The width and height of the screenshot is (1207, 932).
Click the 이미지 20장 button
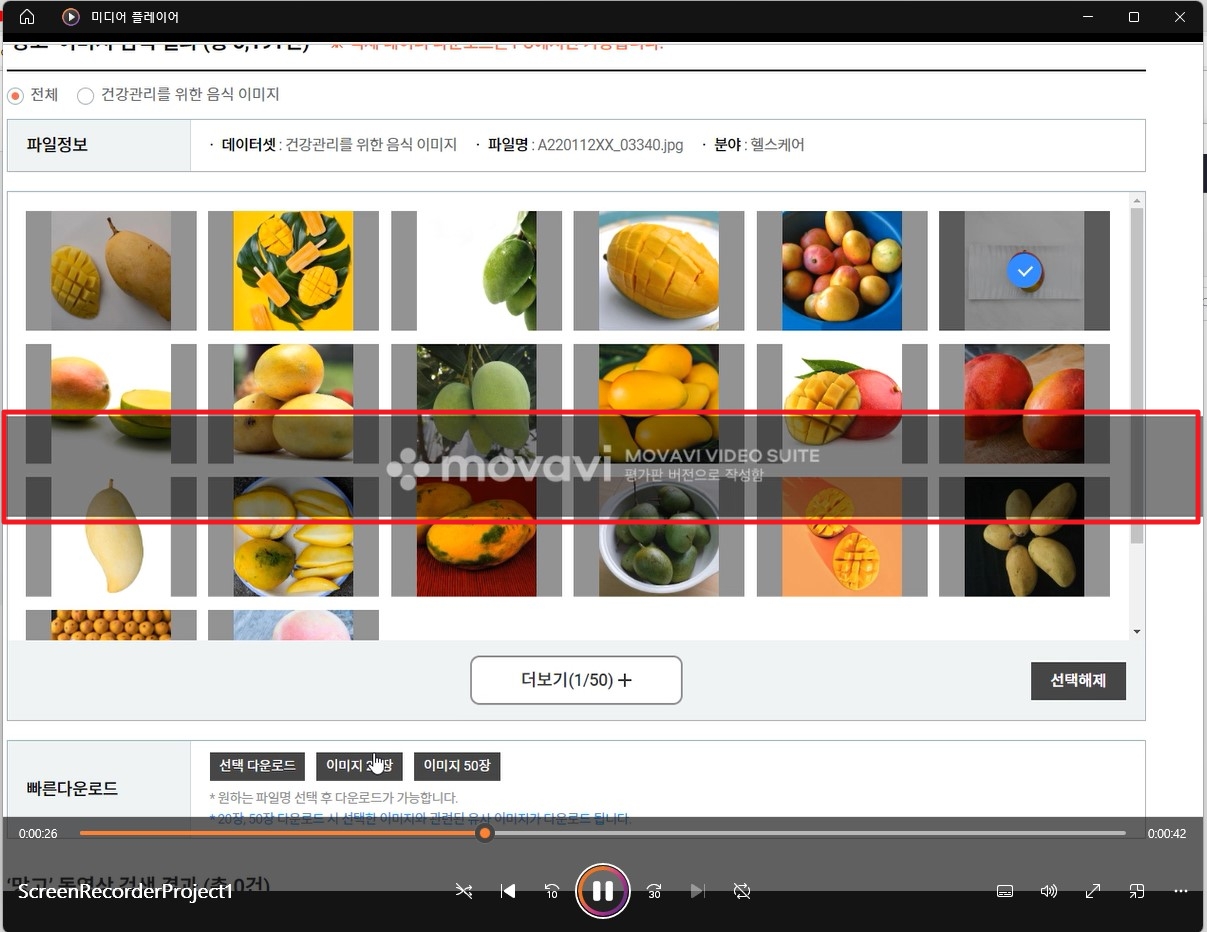359,766
